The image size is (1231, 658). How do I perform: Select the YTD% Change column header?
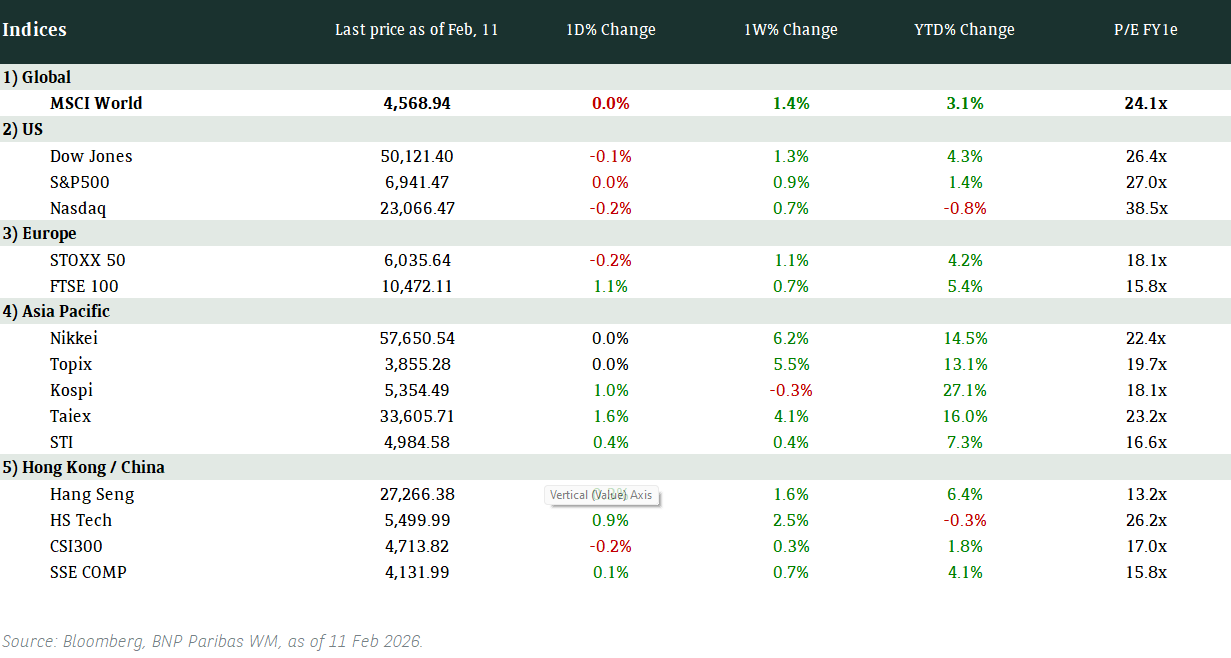(964, 30)
